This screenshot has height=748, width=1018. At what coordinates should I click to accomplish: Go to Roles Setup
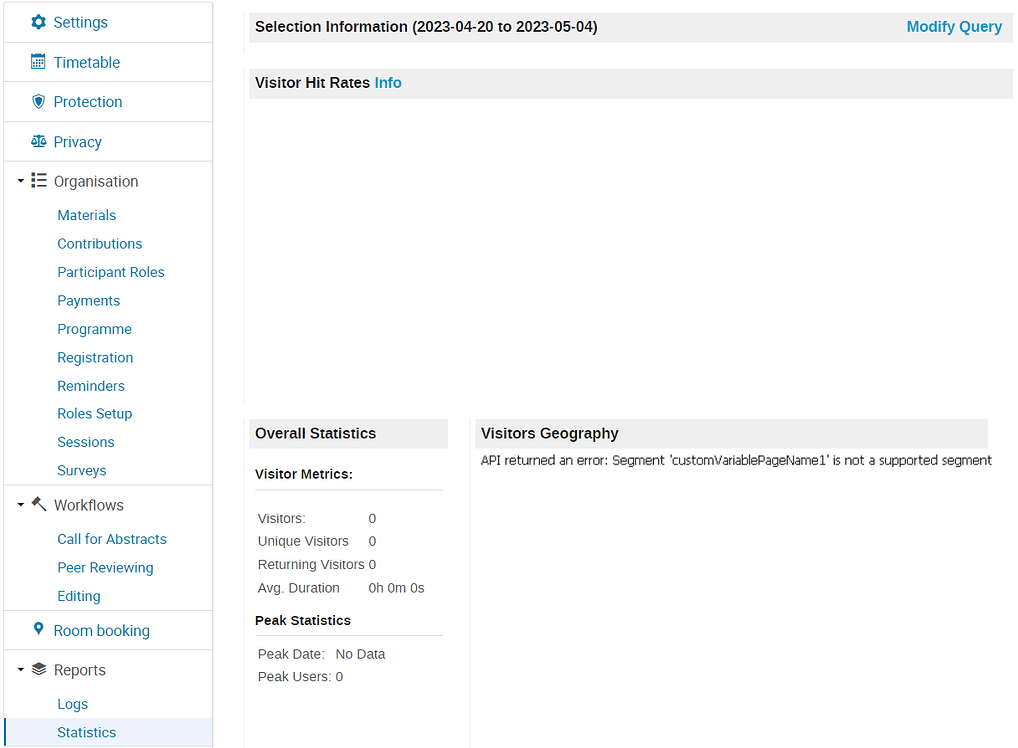coord(94,414)
